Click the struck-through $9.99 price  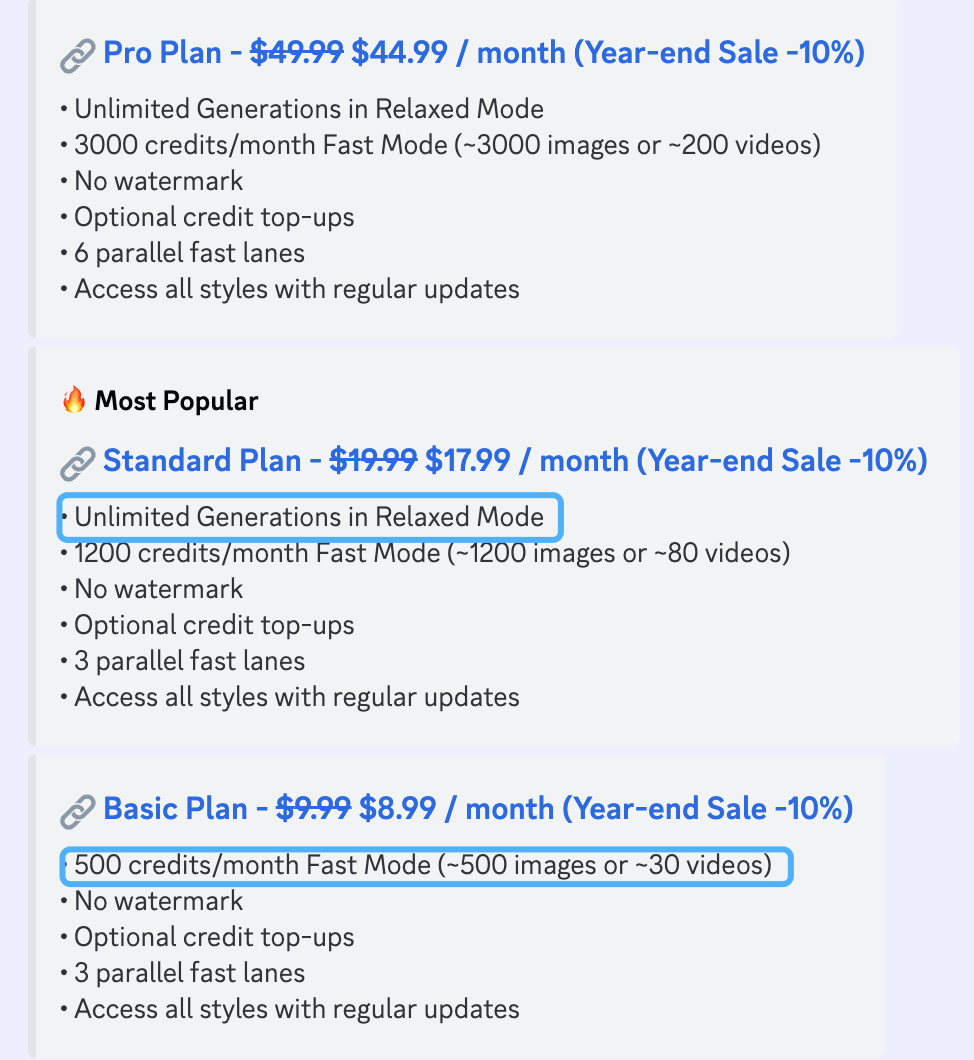point(314,809)
